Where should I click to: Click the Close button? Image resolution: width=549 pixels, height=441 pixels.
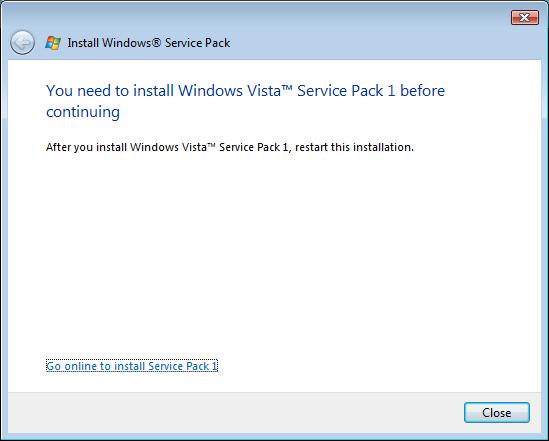pyautogui.click(x=496, y=412)
